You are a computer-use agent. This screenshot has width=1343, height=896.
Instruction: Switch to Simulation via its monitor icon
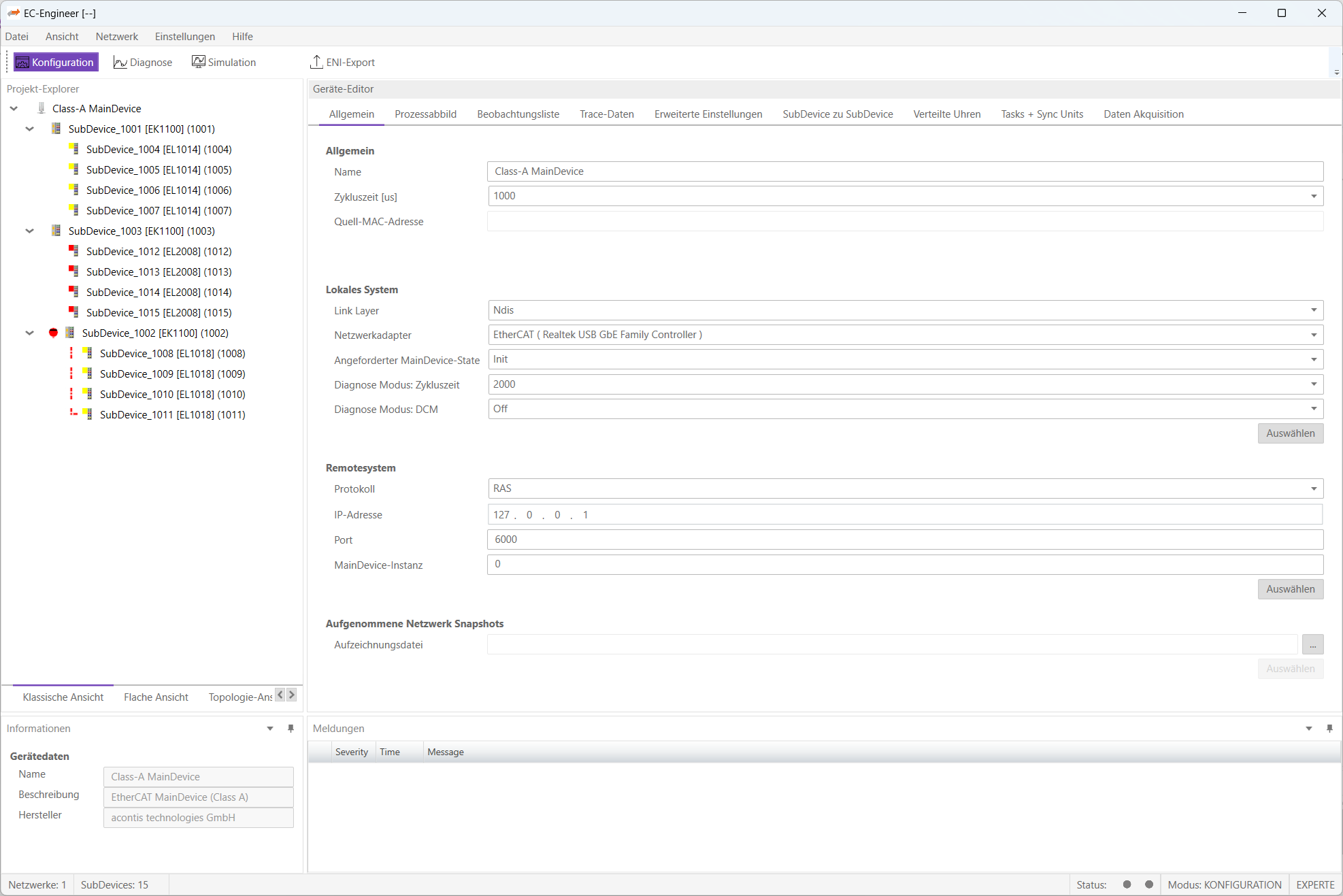click(x=198, y=62)
